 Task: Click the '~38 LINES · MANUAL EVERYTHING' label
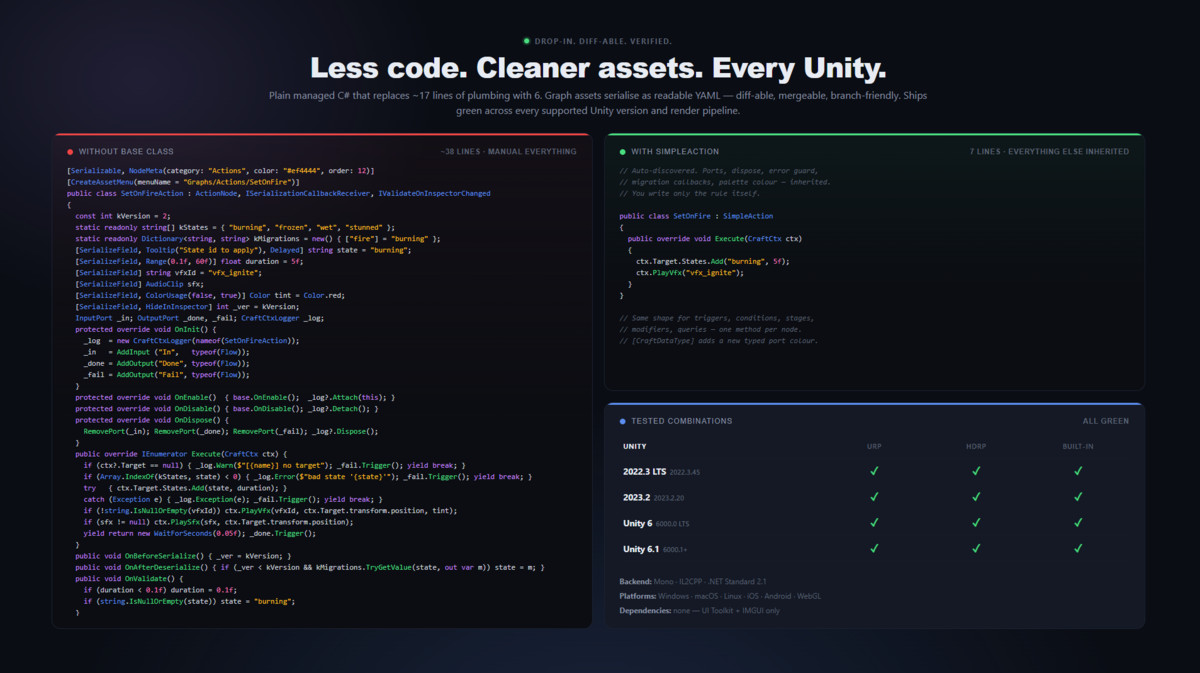point(508,152)
